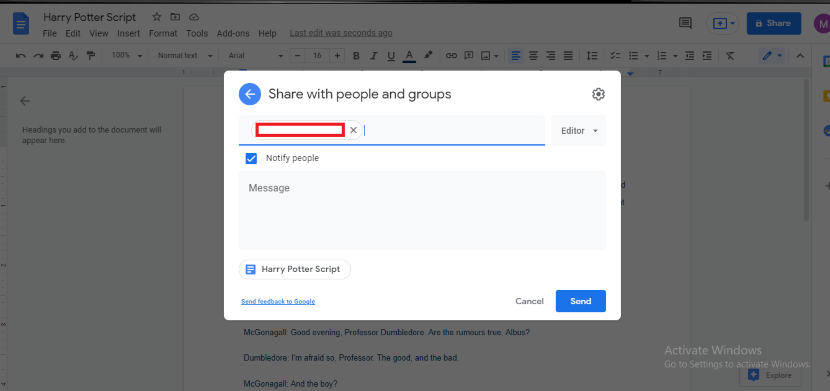The image size is (830, 391).
Task: Insert a bulleted list
Action: click(x=633, y=56)
